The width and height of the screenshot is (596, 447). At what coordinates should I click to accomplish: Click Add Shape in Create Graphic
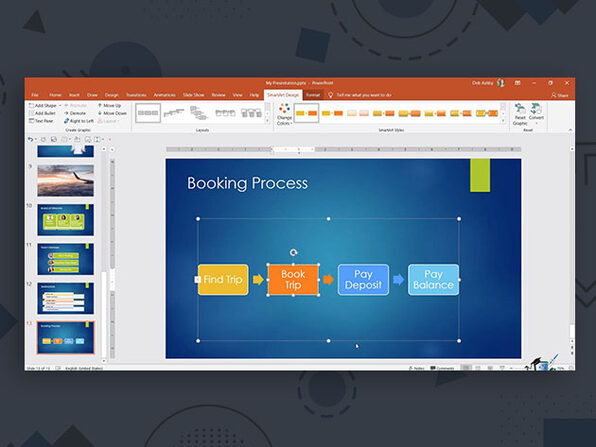pos(45,105)
